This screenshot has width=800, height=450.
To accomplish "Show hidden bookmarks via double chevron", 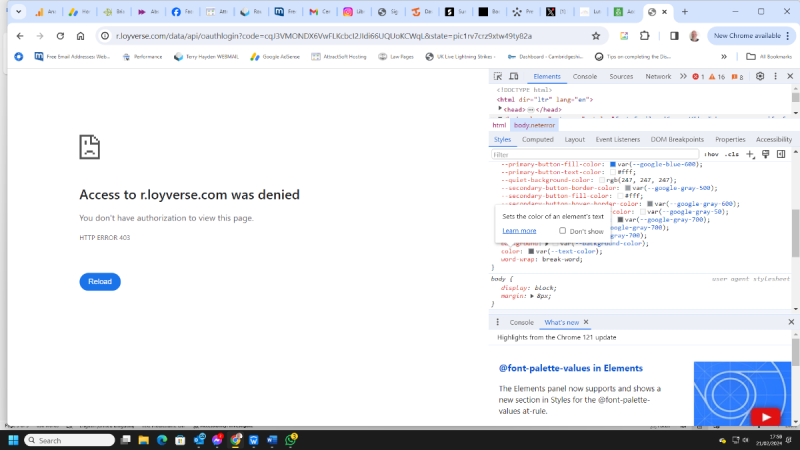I will pos(724,57).
